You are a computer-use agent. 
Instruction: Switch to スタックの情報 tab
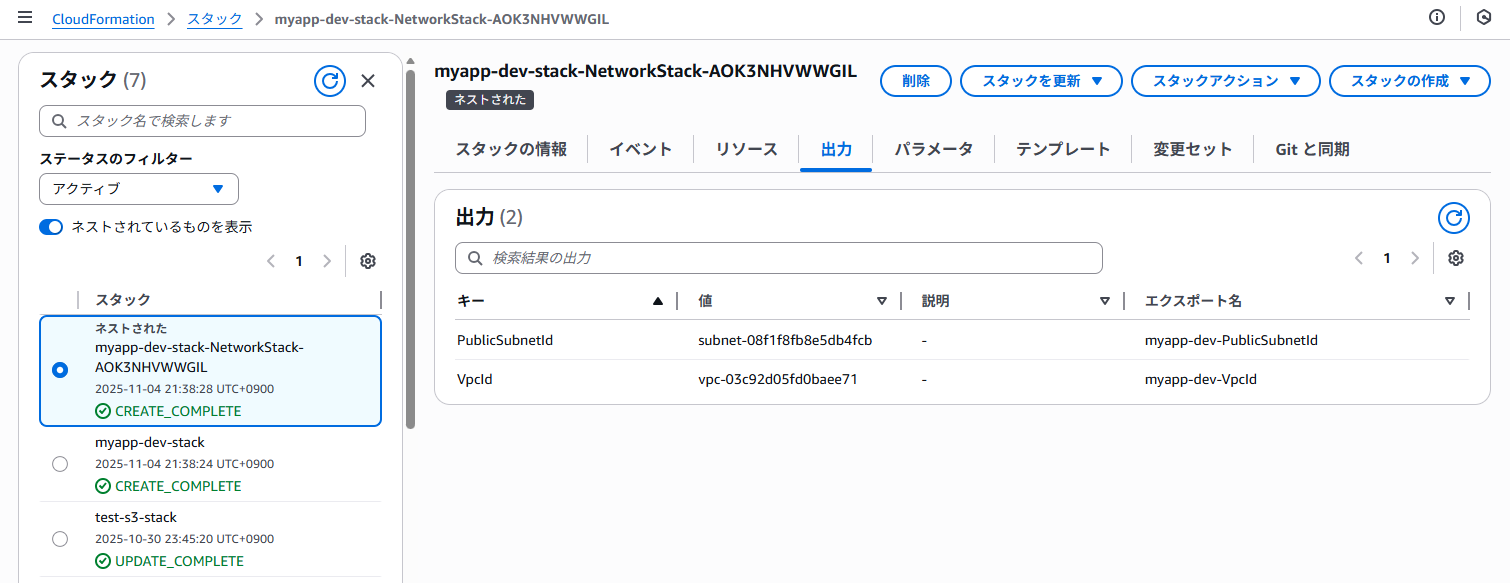tap(511, 149)
